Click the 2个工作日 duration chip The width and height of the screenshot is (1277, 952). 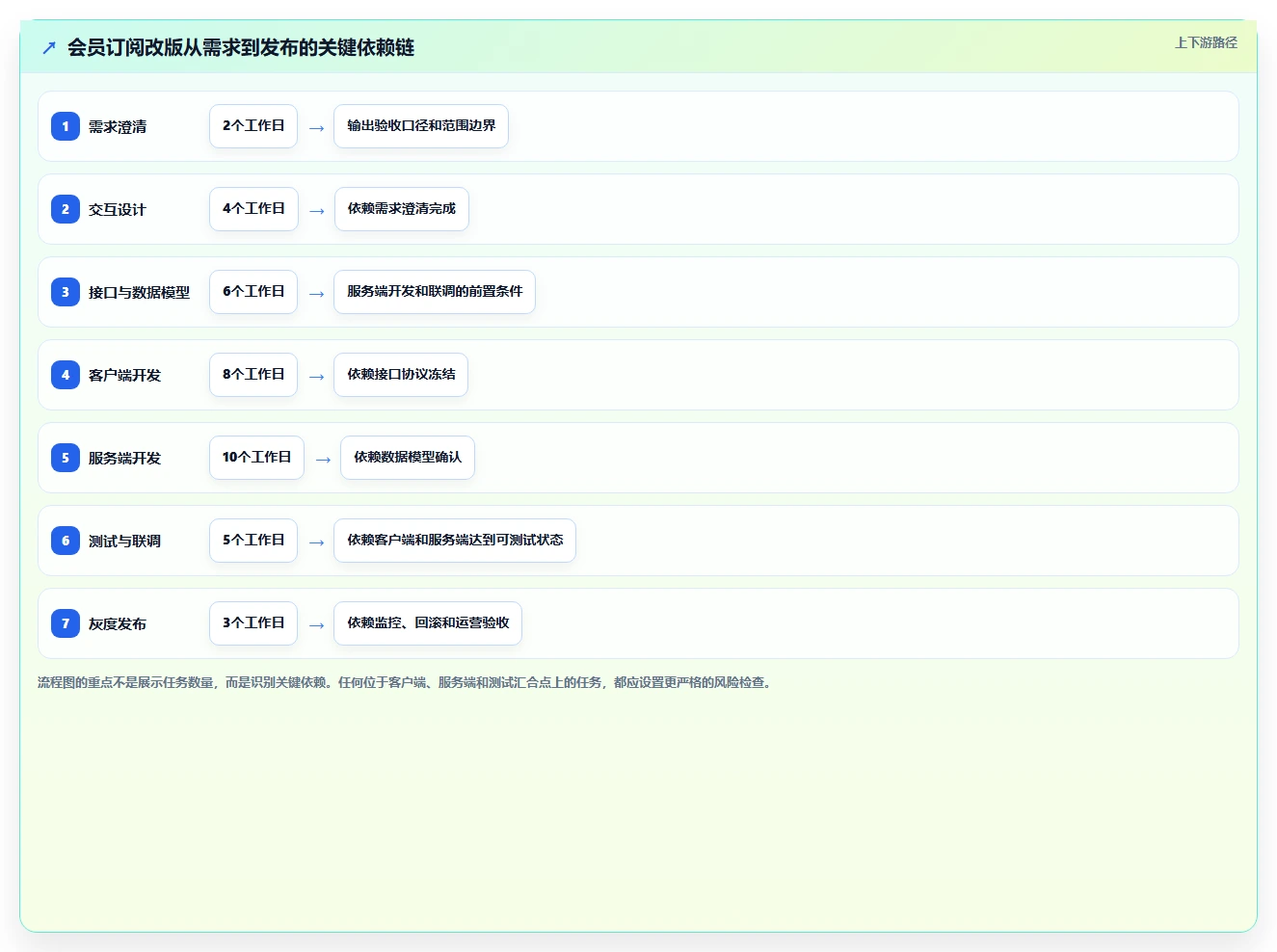253,126
